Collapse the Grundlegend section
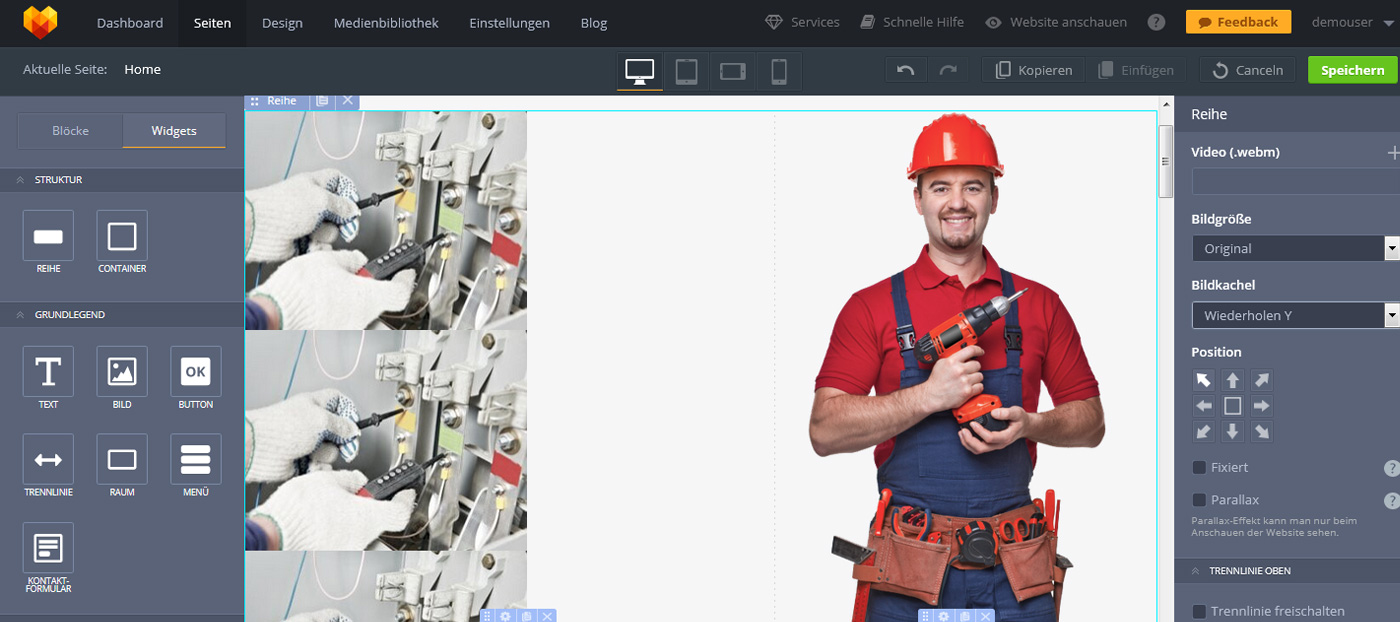Viewport: 1400px width, 622px height. 20,315
